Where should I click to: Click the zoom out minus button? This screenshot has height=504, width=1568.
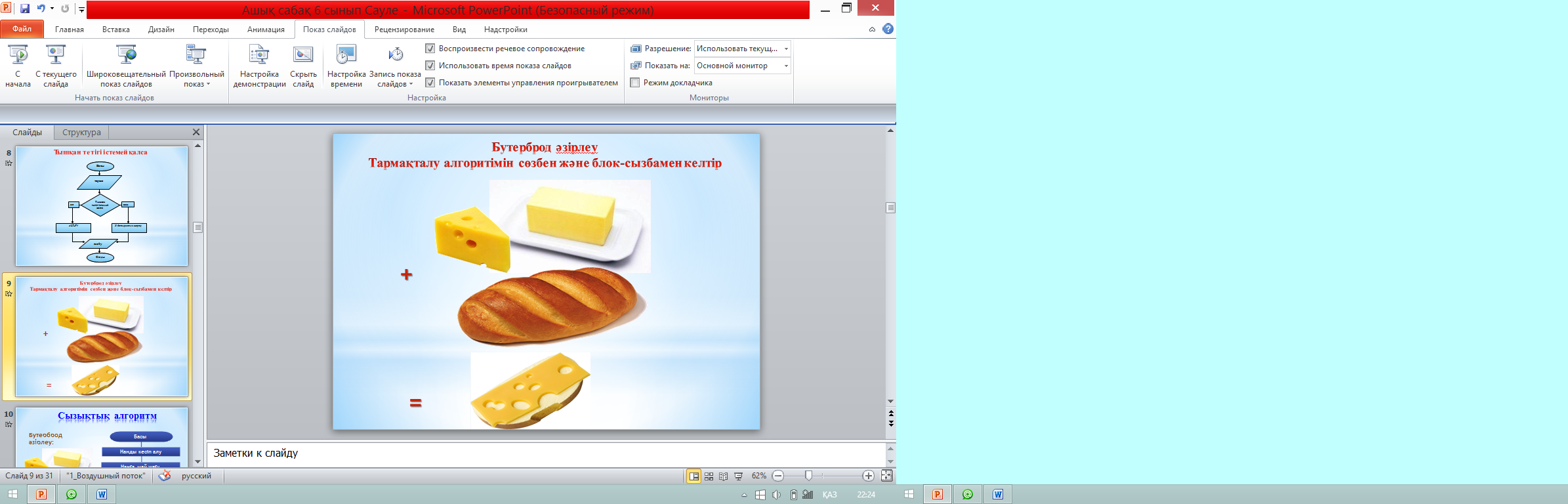(778, 476)
